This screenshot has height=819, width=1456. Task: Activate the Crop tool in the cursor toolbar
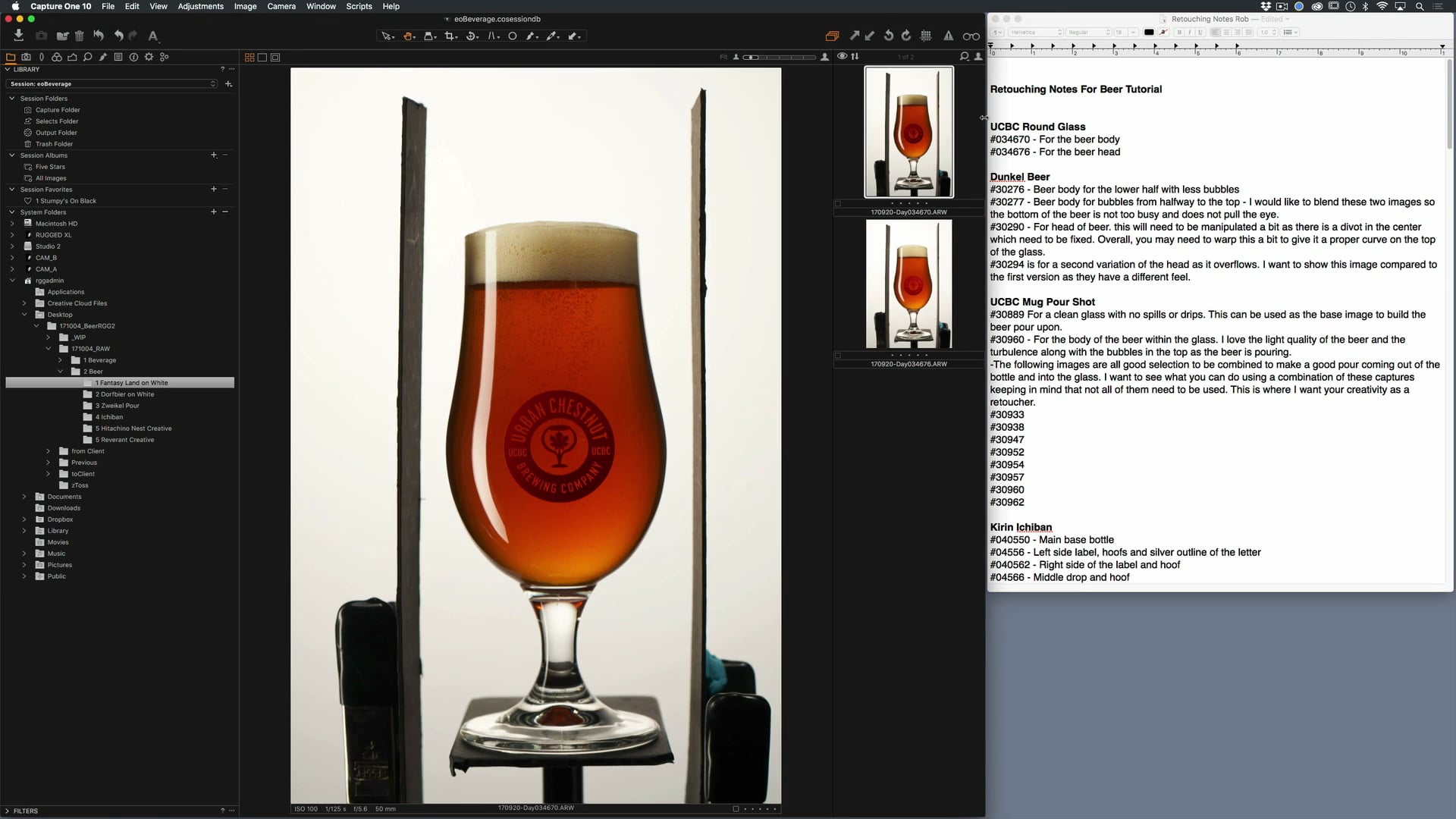(x=450, y=36)
